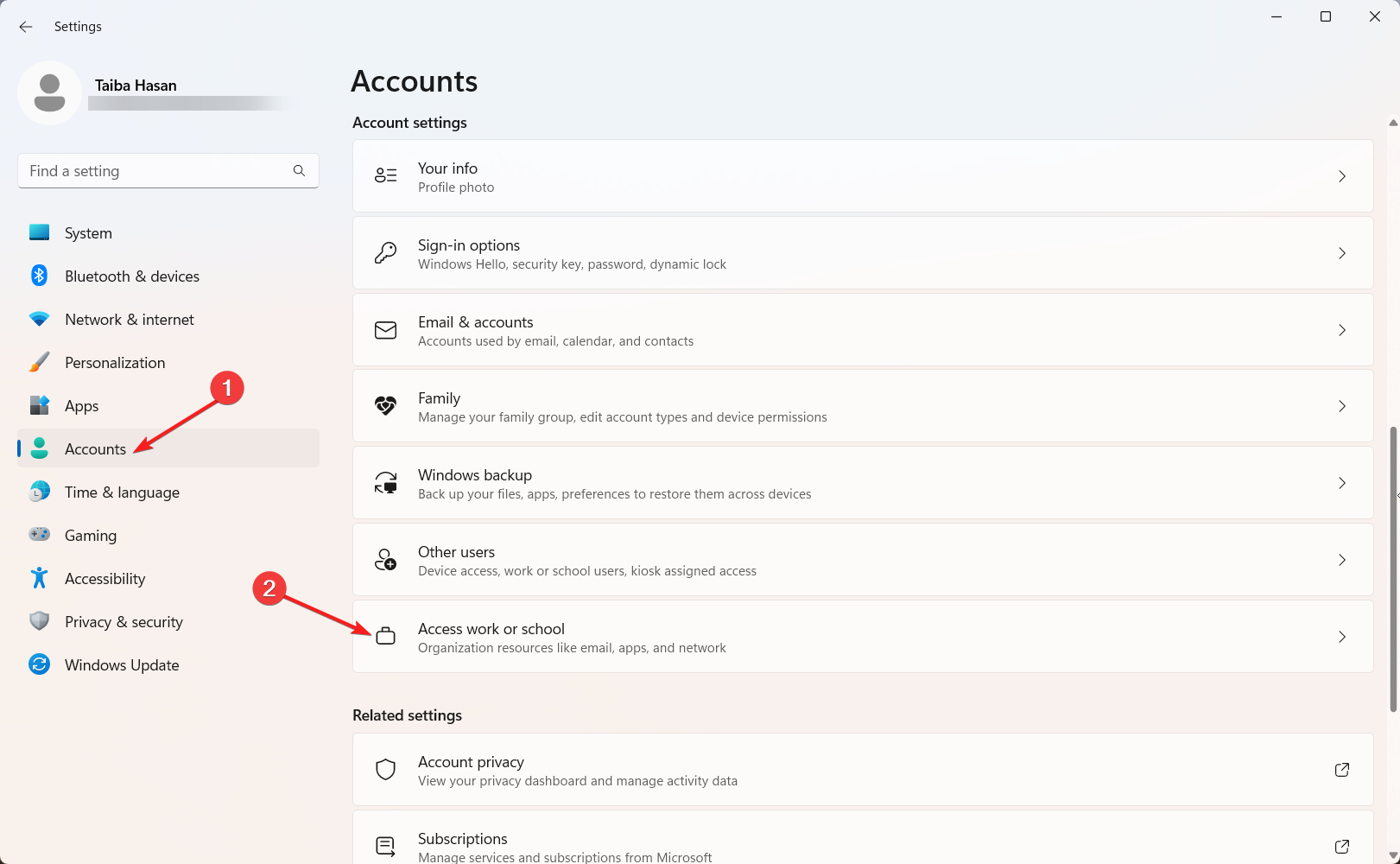Click the Personalization paintbrush icon

(39, 362)
